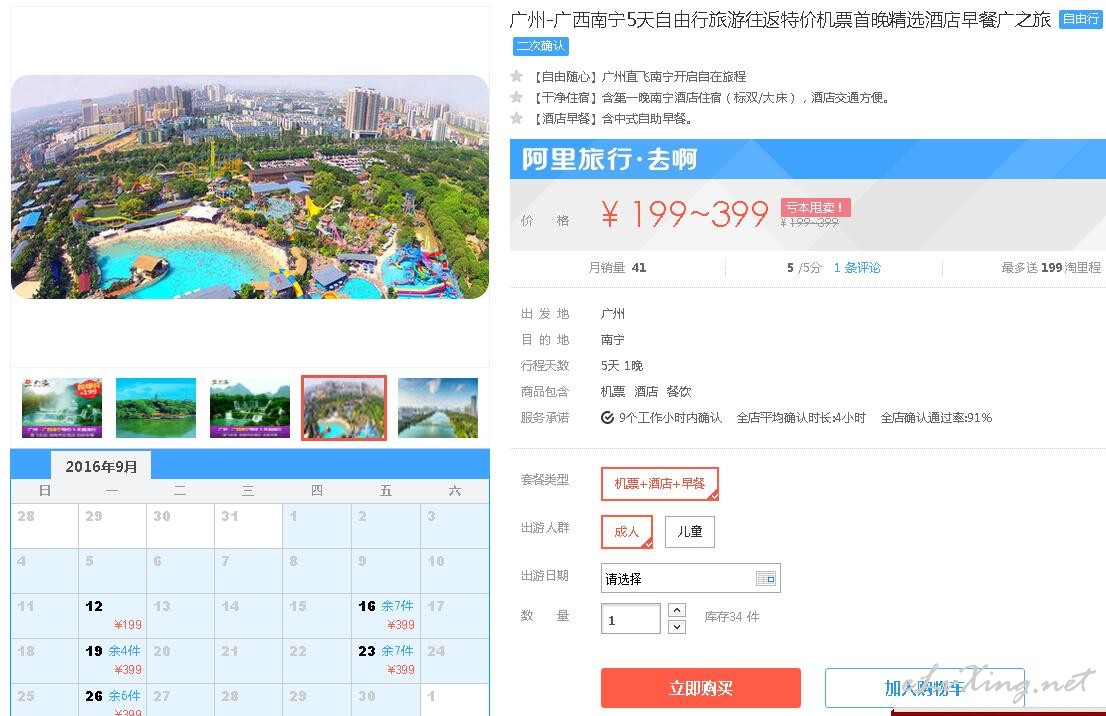Click the 加入购物车 button
The height and width of the screenshot is (716, 1106).
924,688
